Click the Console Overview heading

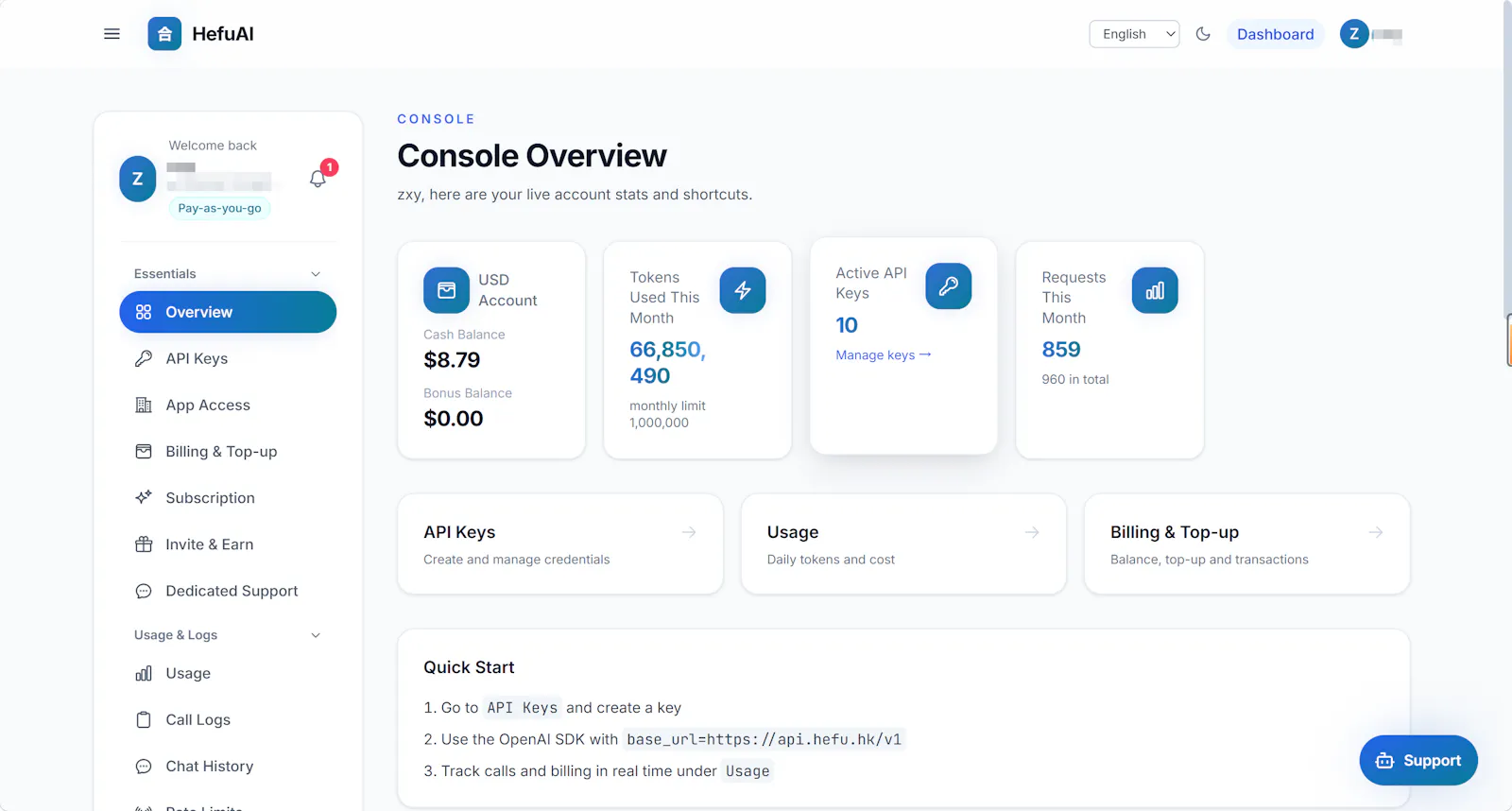[x=532, y=156]
